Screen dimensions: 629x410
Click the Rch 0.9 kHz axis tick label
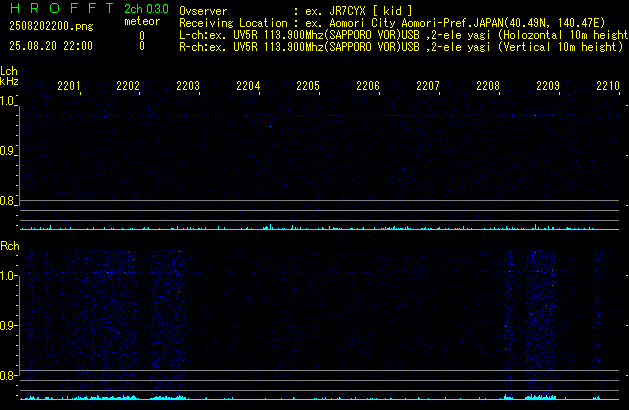[7, 325]
